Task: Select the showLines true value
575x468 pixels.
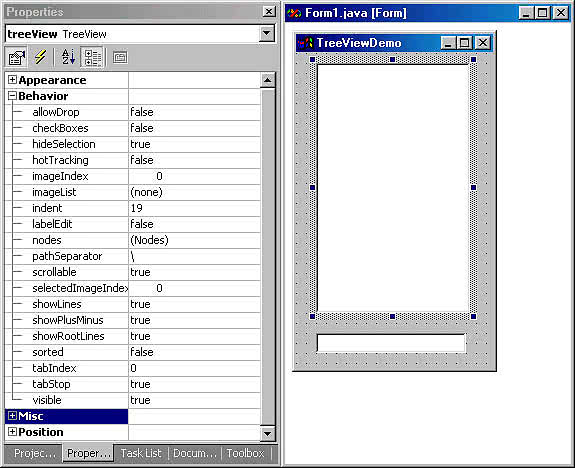Action: tap(194, 304)
